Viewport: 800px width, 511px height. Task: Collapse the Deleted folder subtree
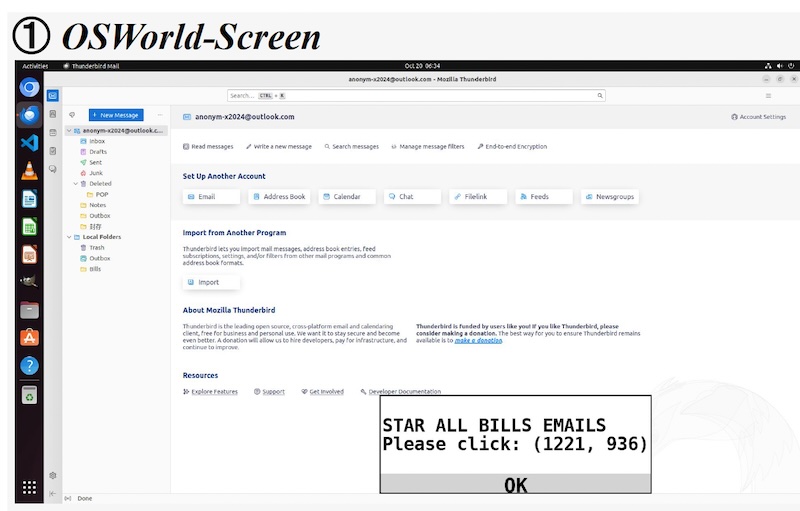click(76, 184)
